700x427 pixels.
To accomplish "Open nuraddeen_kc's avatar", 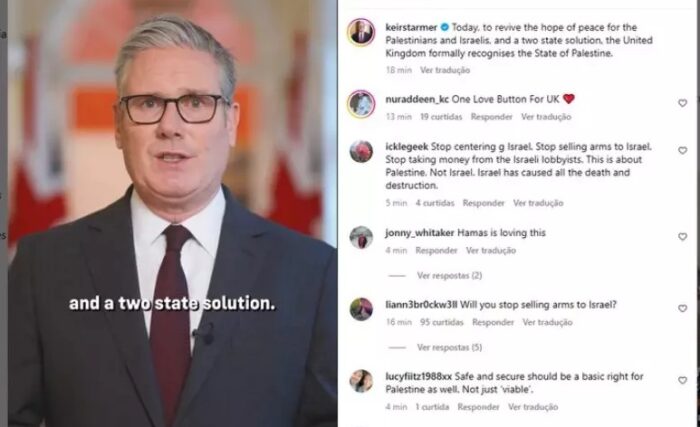I will [361, 104].
